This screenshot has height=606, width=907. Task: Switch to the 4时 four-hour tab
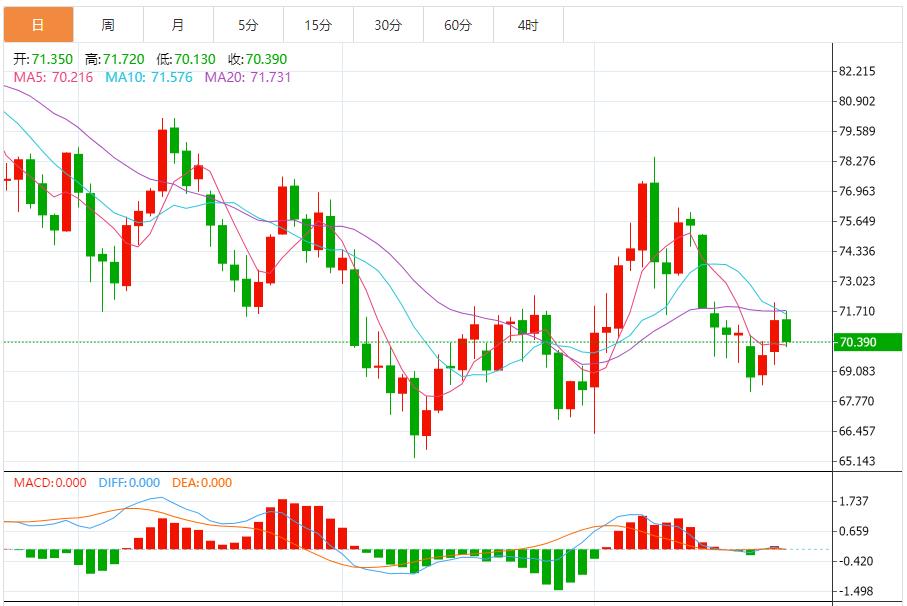point(528,25)
